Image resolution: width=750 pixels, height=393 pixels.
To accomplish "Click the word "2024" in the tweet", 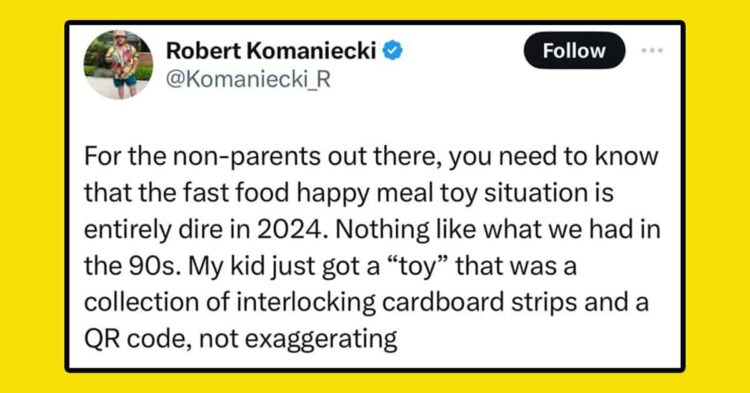I will [x=289, y=230].
